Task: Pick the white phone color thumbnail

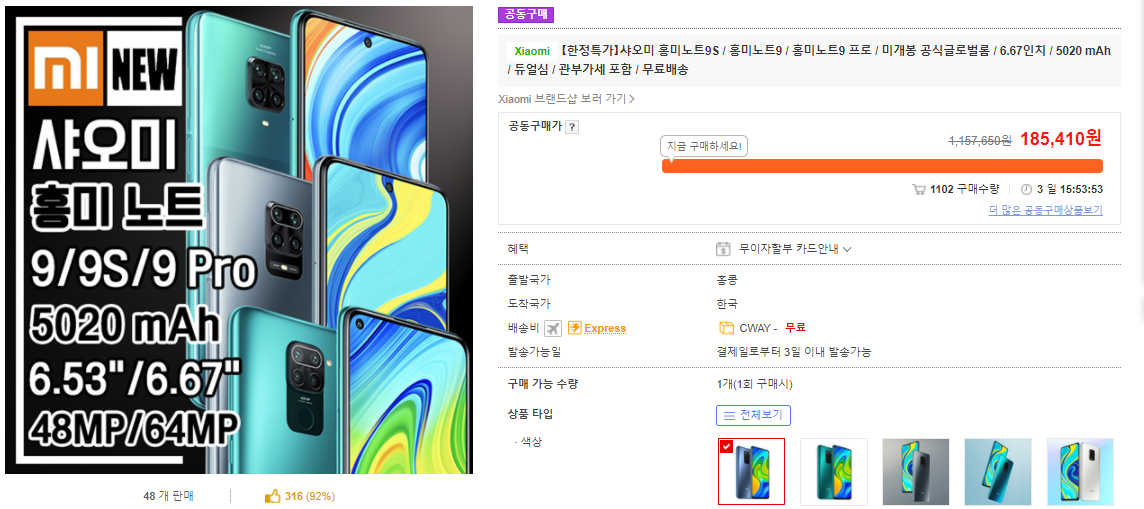Action: [1081, 471]
